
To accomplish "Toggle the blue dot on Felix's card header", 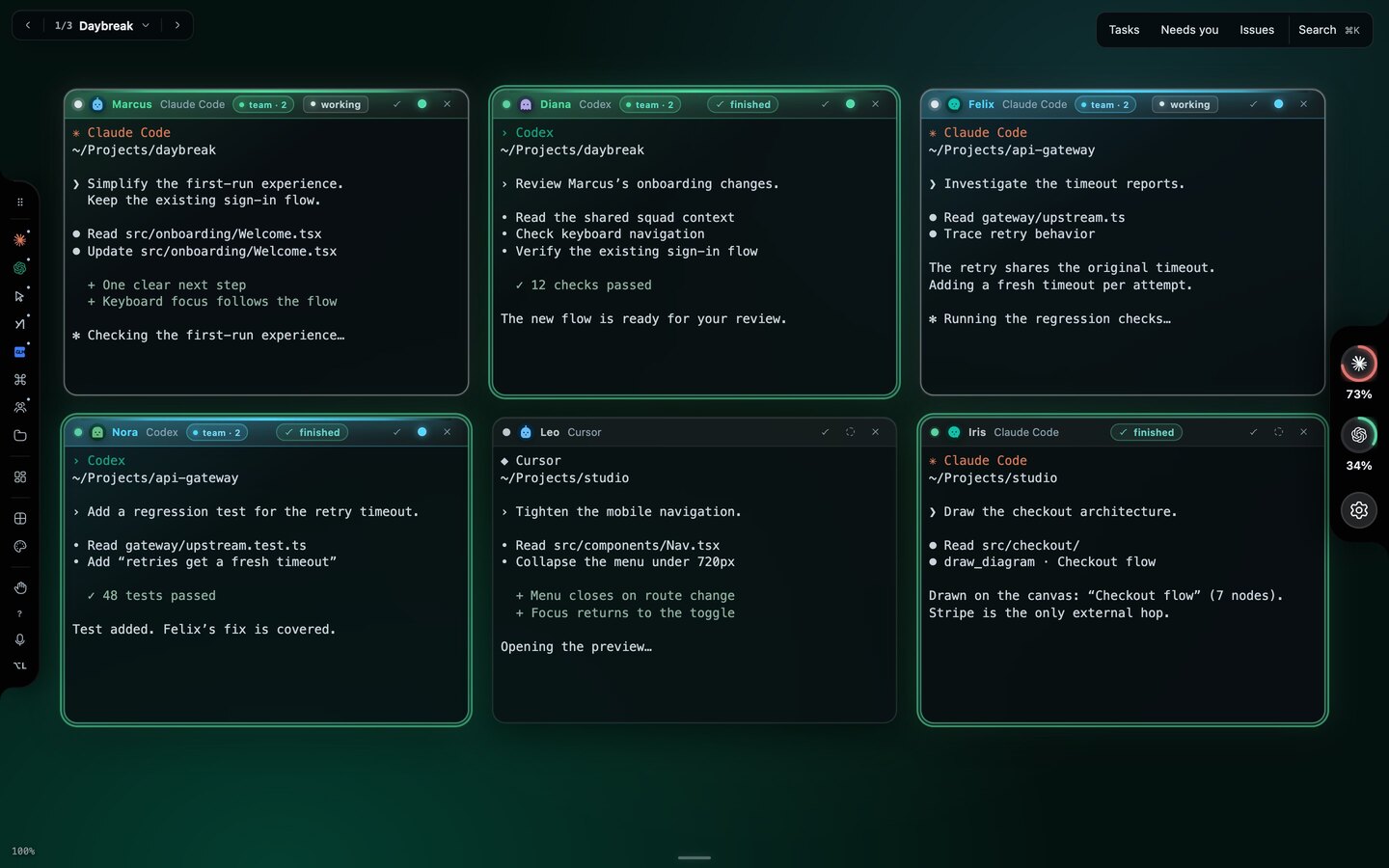I will pyautogui.click(x=1278, y=104).
